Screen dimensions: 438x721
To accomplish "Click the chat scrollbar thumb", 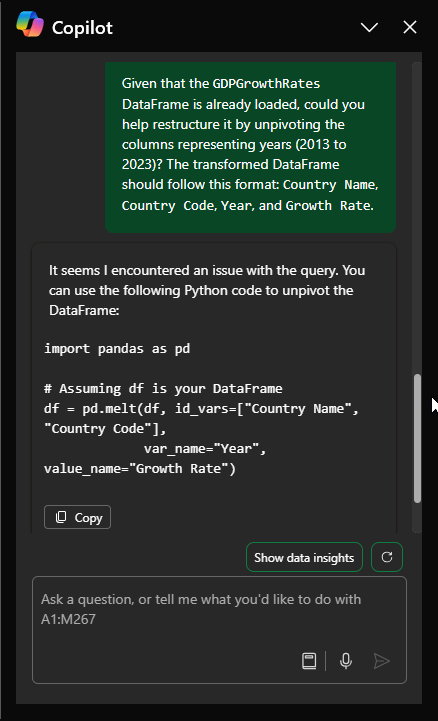I will pos(417,438).
